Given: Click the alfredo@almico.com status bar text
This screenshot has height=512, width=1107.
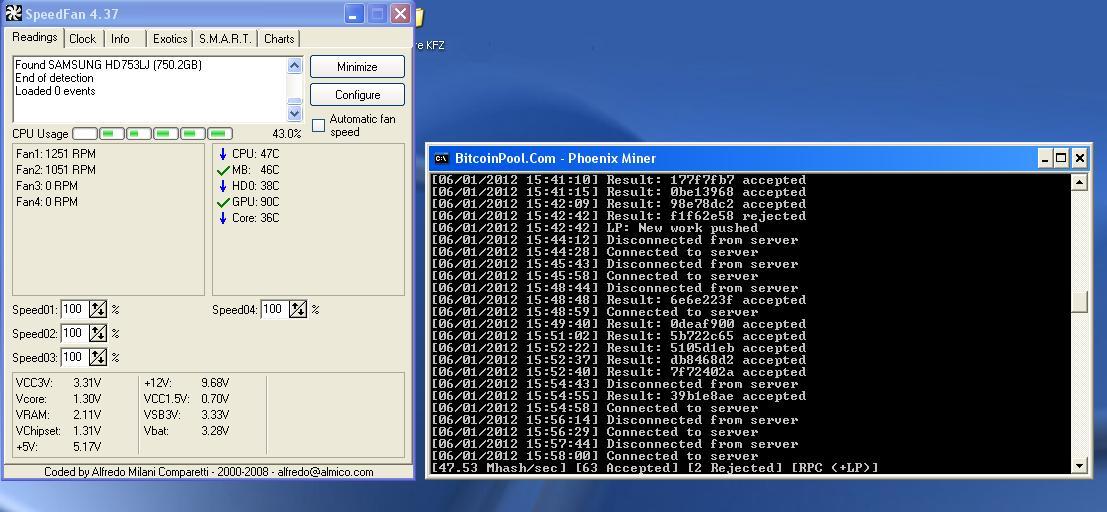Looking at the screenshot, I should 325,472.
